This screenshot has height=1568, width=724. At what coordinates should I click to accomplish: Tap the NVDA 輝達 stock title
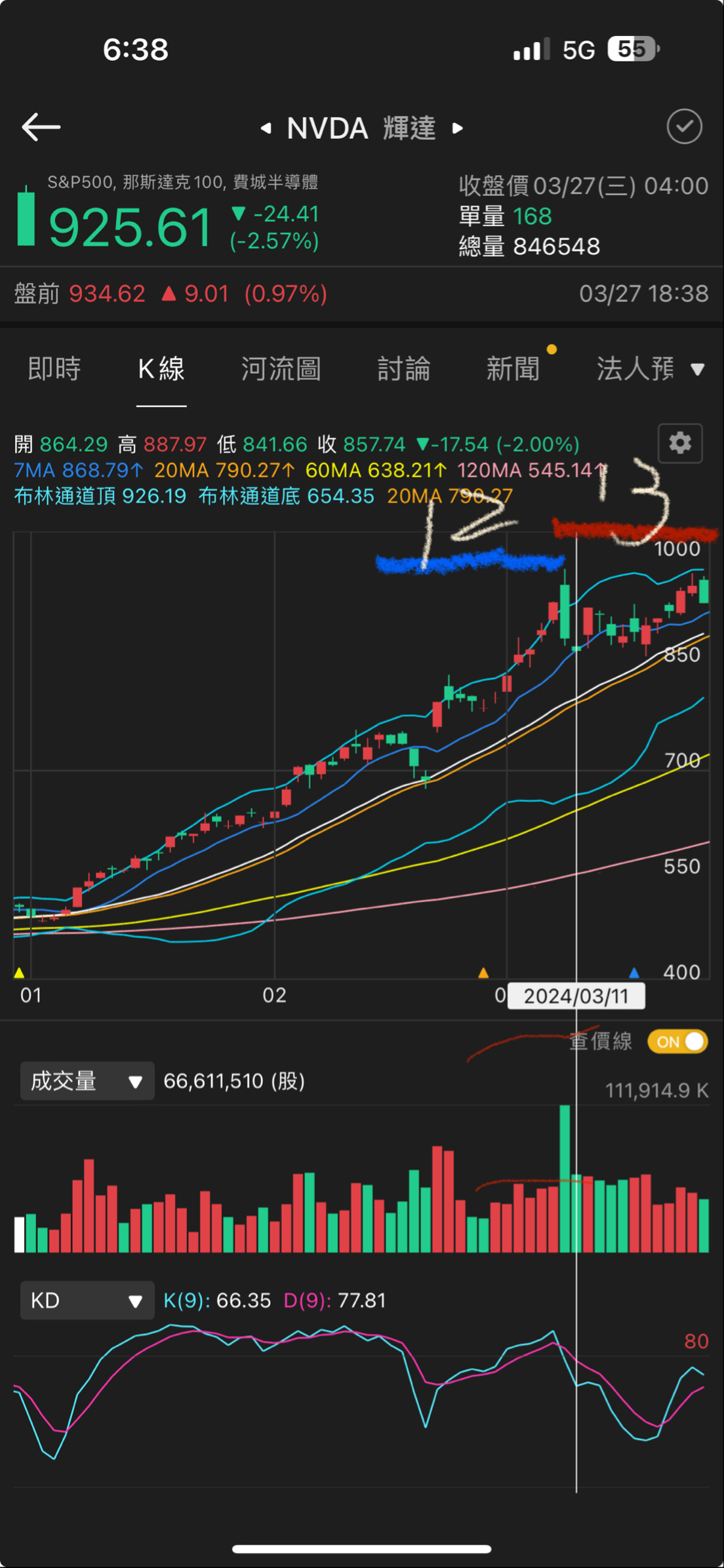361,128
